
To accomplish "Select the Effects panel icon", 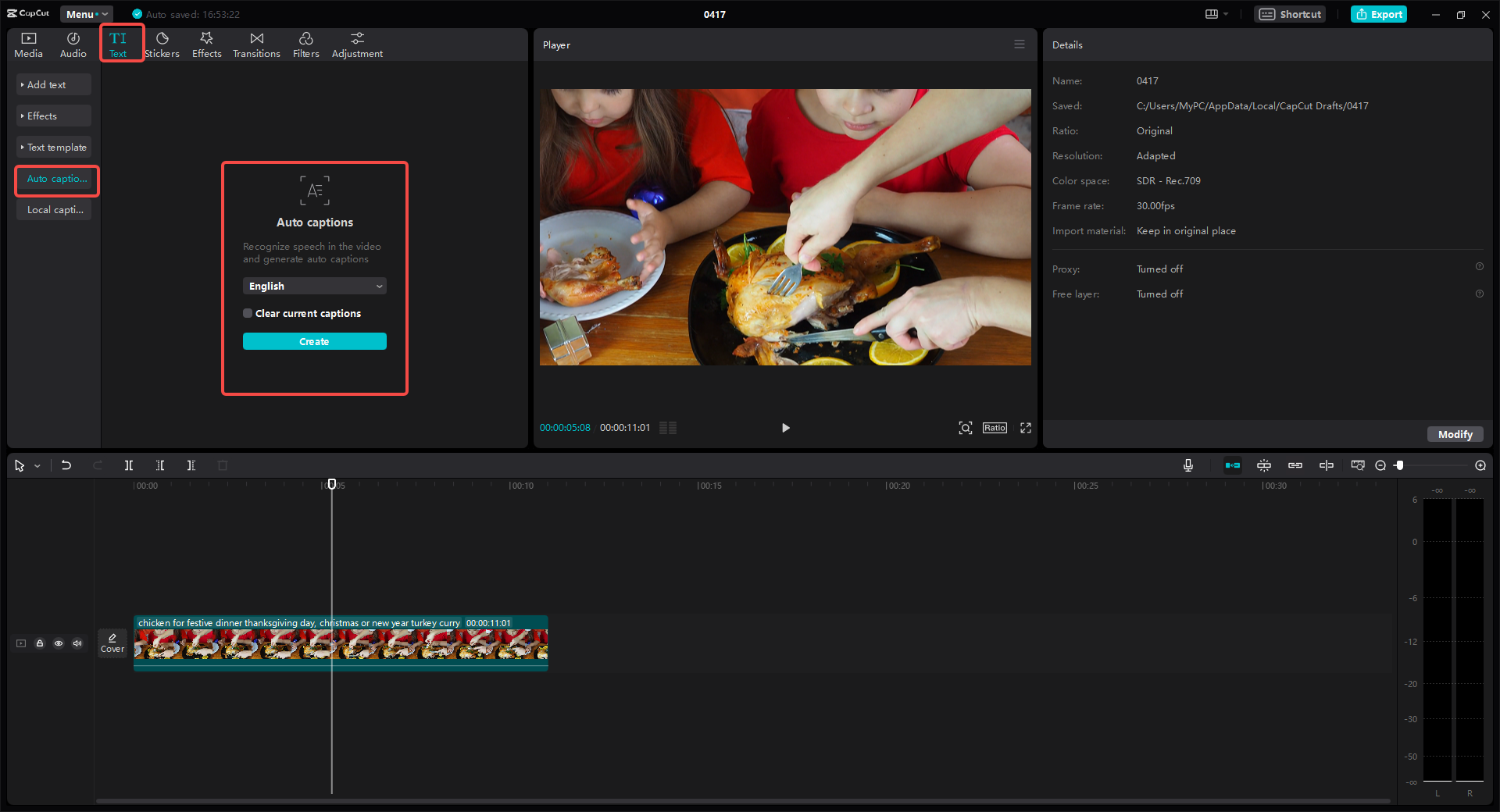I will (206, 44).
